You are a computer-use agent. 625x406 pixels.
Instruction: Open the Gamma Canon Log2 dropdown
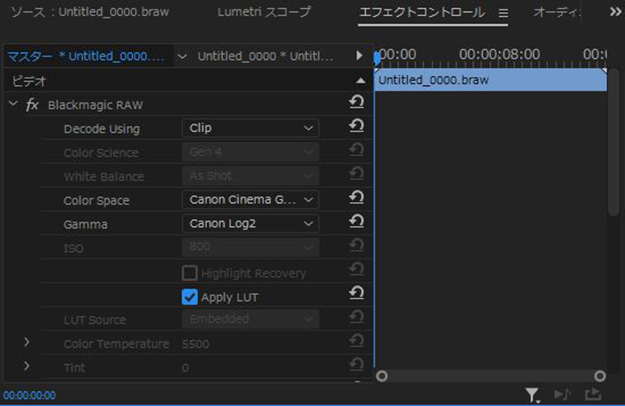(x=251, y=224)
